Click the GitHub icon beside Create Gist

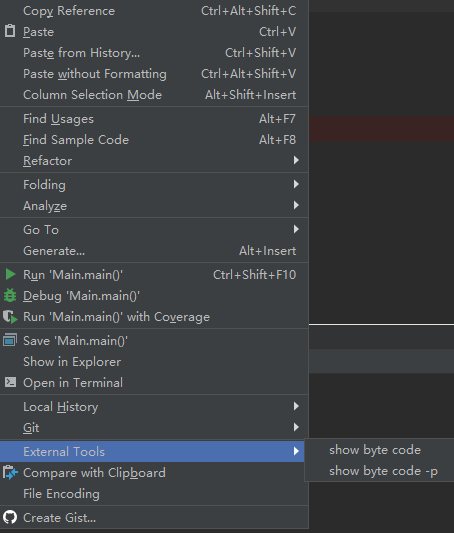(x=10, y=517)
